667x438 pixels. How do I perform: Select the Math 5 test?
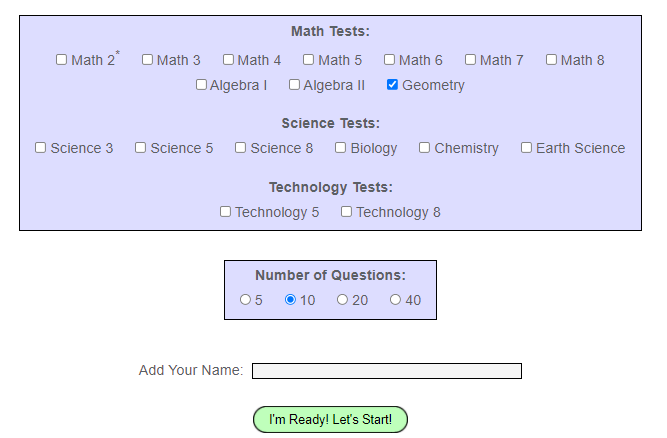(x=309, y=60)
